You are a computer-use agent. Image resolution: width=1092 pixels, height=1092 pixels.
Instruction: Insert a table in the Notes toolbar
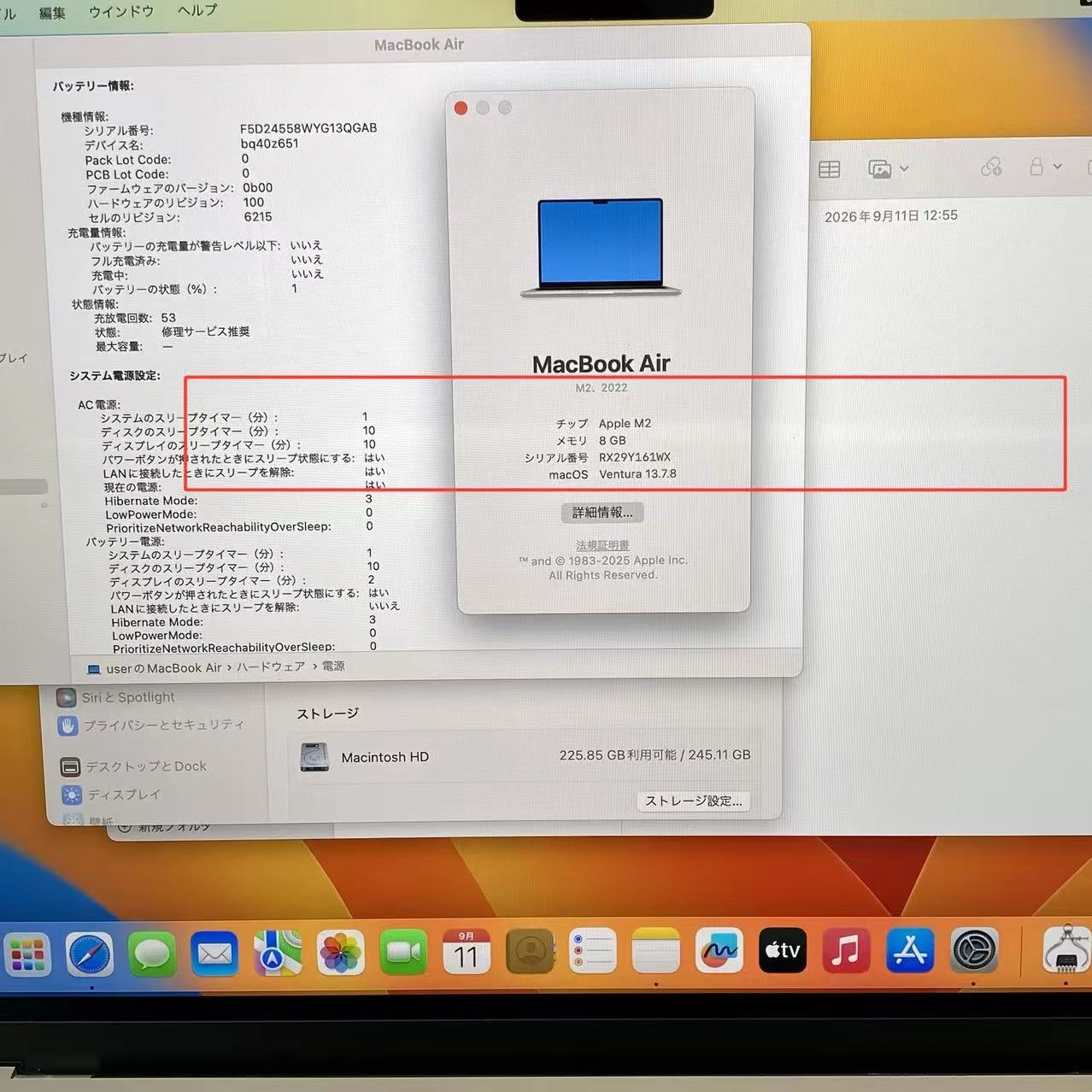pos(829,169)
